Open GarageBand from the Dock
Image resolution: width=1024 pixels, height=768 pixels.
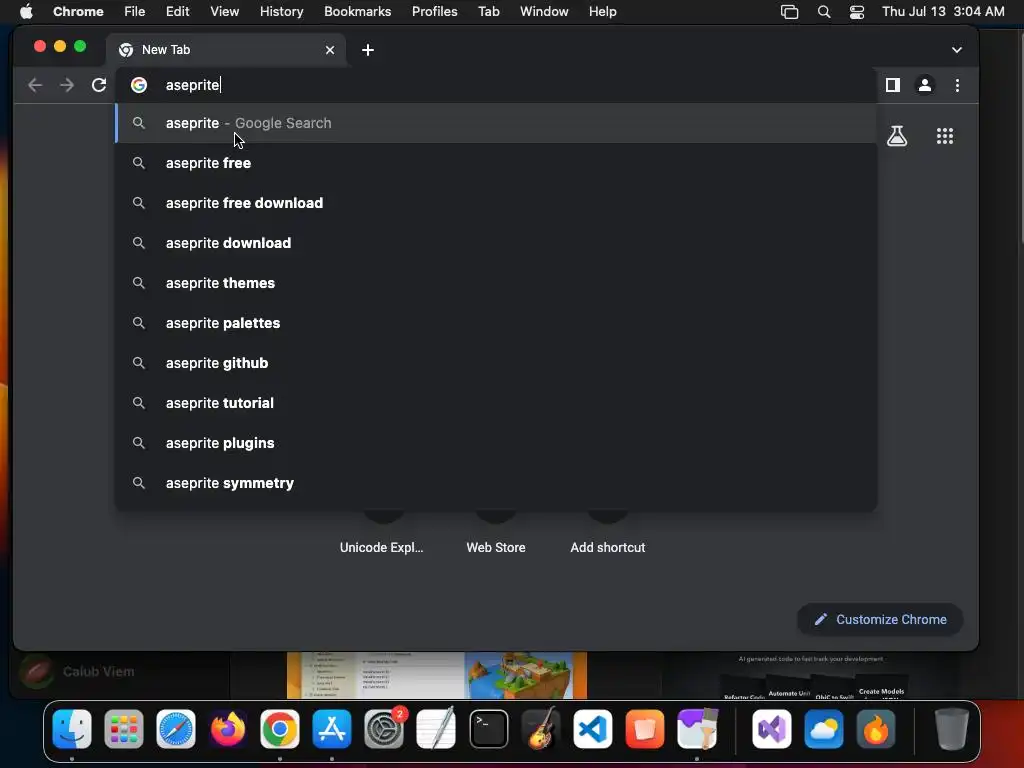pyautogui.click(x=541, y=729)
